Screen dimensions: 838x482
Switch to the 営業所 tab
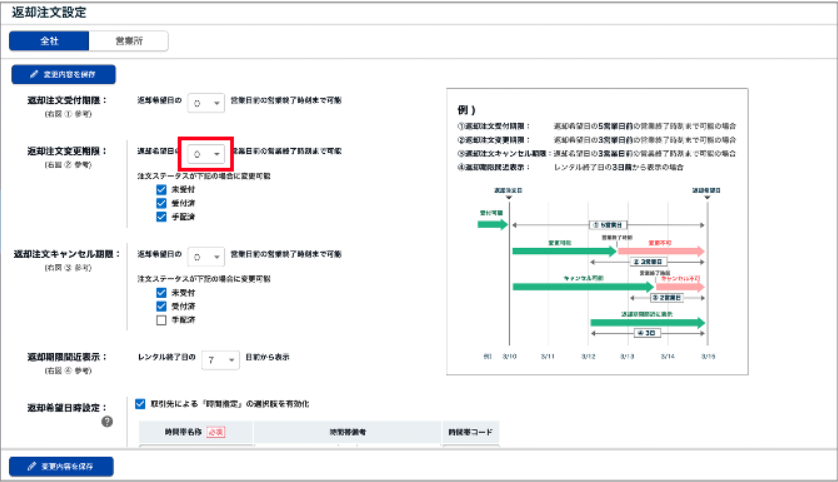(x=128, y=41)
